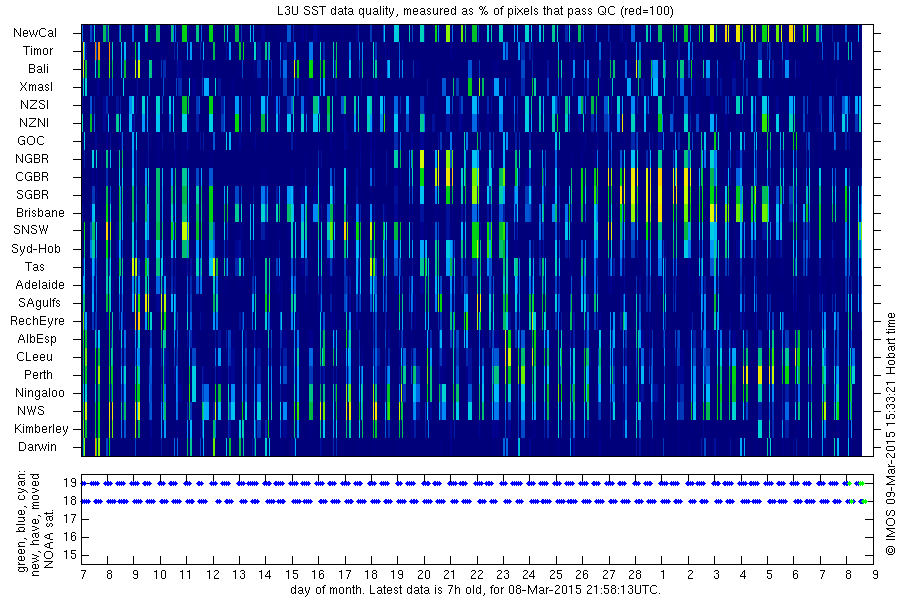The width and height of the screenshot is (900, 600).
Task: Select day '28' tick label
Action: point(635,575)
